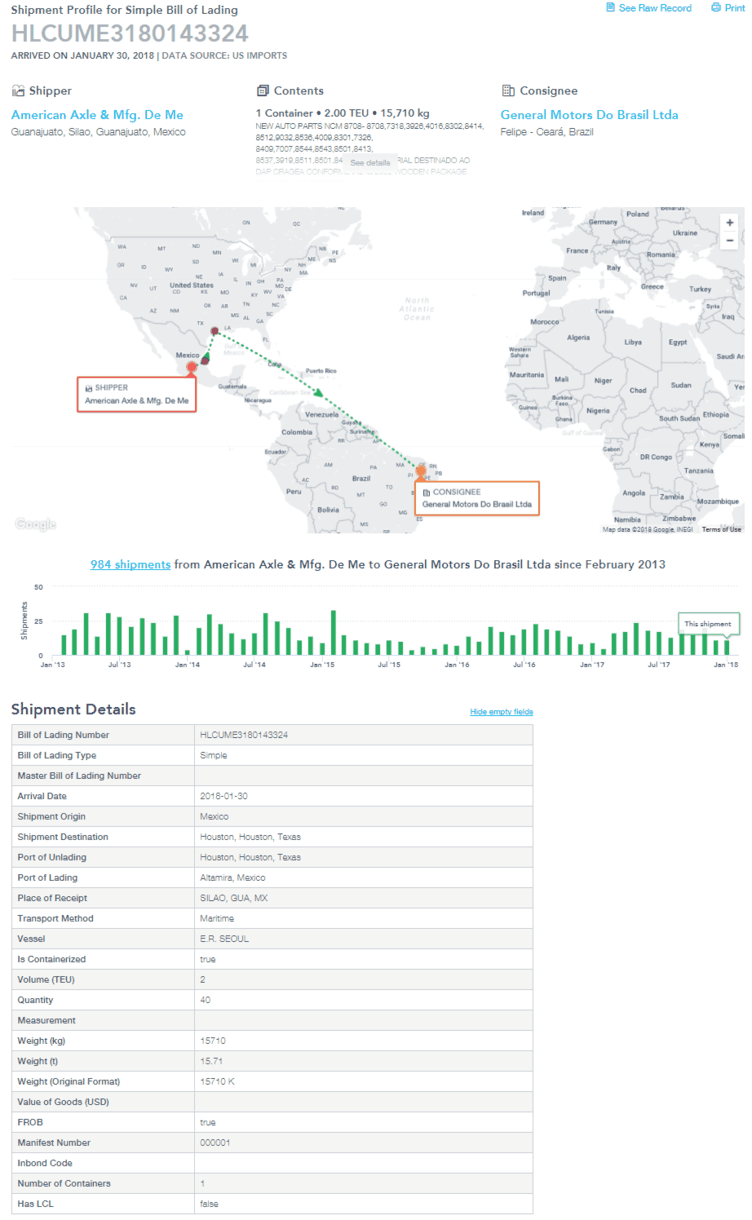Click the raw record document icon
Viewport: 752px width, 1220px height.
click(x=610, y=8)
